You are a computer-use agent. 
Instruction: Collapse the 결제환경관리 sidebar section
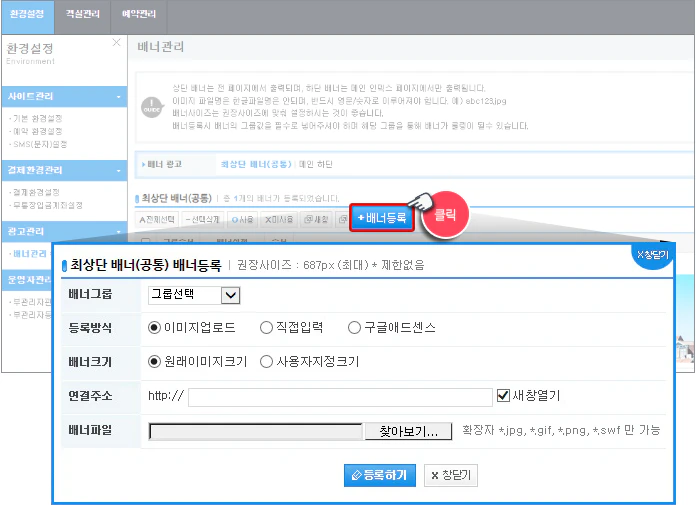pyautogui.click(x=64, y=170)
